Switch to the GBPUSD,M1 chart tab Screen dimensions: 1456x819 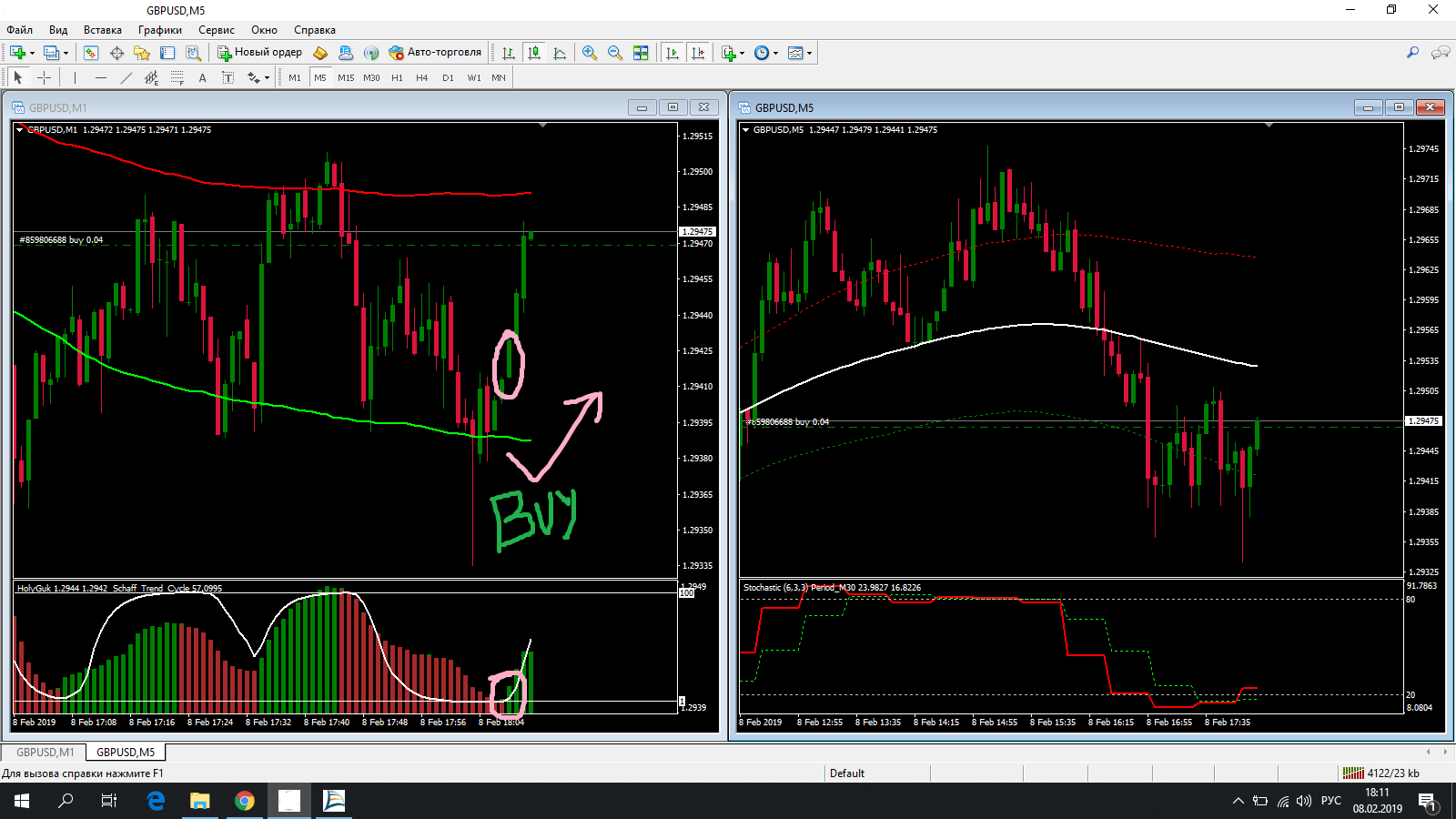(45, 752)
